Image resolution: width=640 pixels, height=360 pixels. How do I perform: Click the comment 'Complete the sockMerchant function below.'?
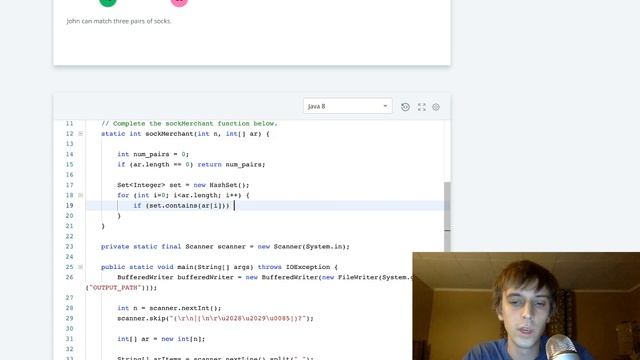point(189,123)
